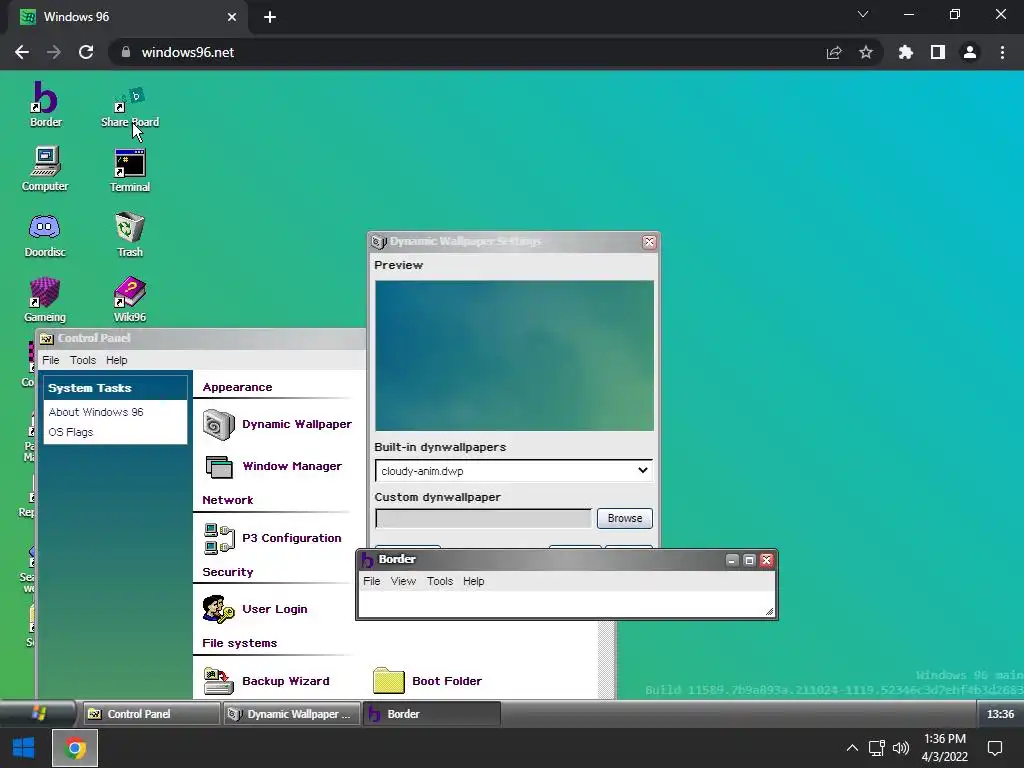Screen dimensions: 1024x768
Task: Open Tools menu in Control Panel
Action: 83,360
